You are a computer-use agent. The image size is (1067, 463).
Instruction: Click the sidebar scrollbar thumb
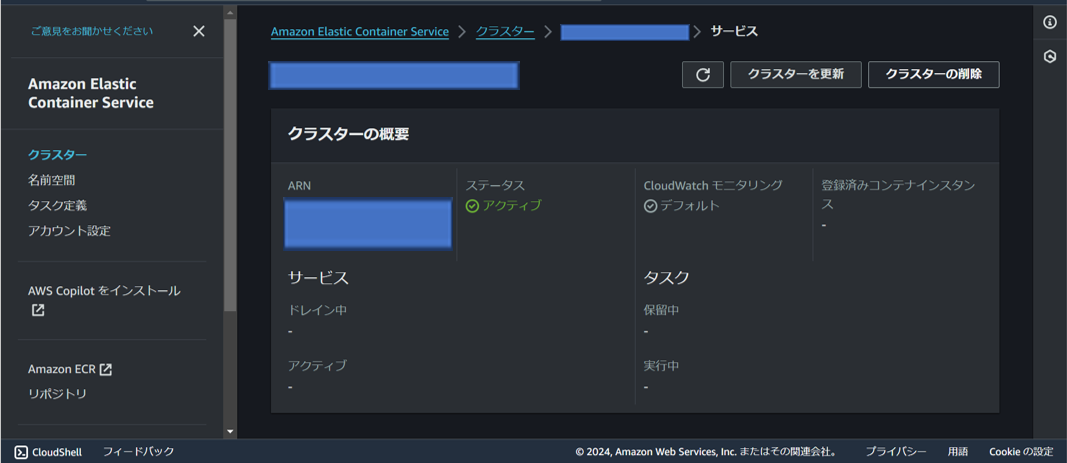[x=230, y=165]
